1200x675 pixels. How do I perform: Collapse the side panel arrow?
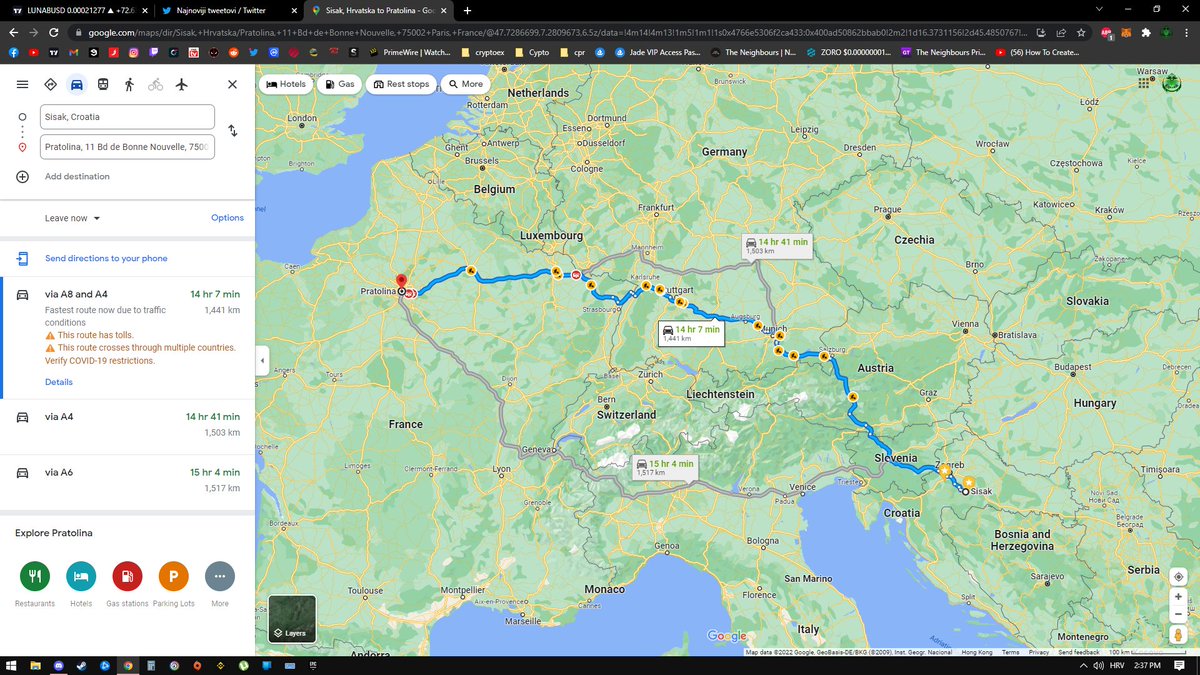coord(262,360)
